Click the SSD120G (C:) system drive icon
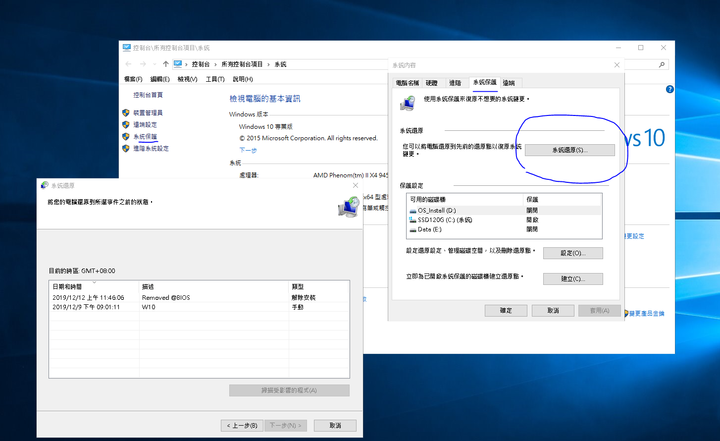Screen dimensions: 720x441 (x=413, y=220)
